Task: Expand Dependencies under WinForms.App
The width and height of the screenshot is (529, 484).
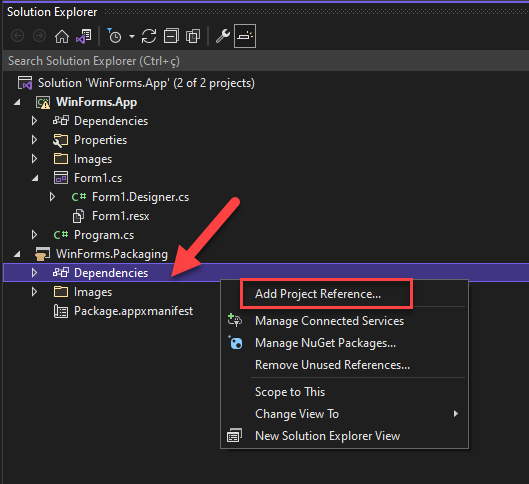Action: click(34, 121)
